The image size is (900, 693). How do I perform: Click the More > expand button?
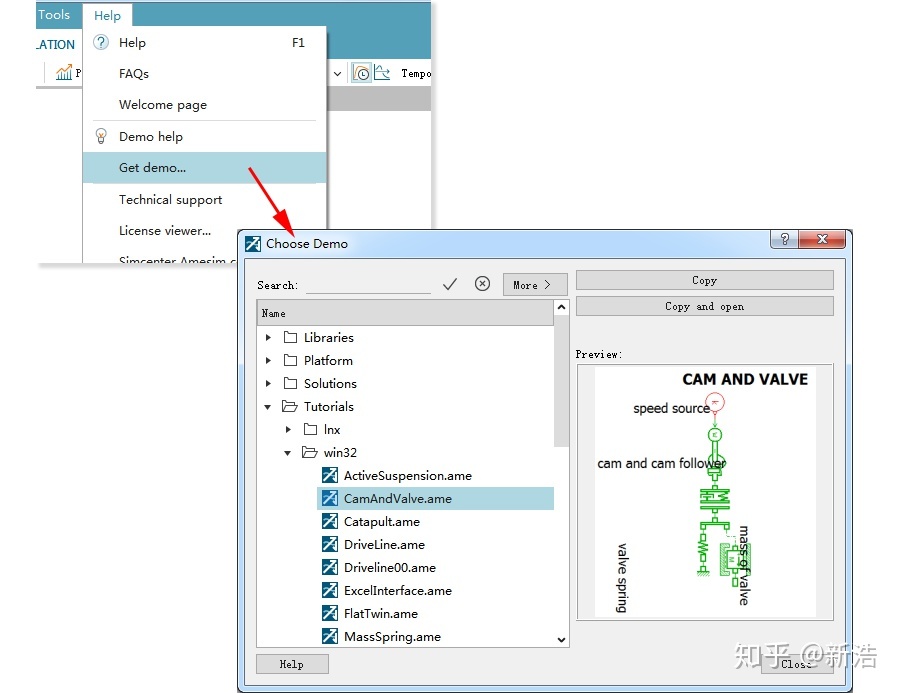click(x=535, y=285)
